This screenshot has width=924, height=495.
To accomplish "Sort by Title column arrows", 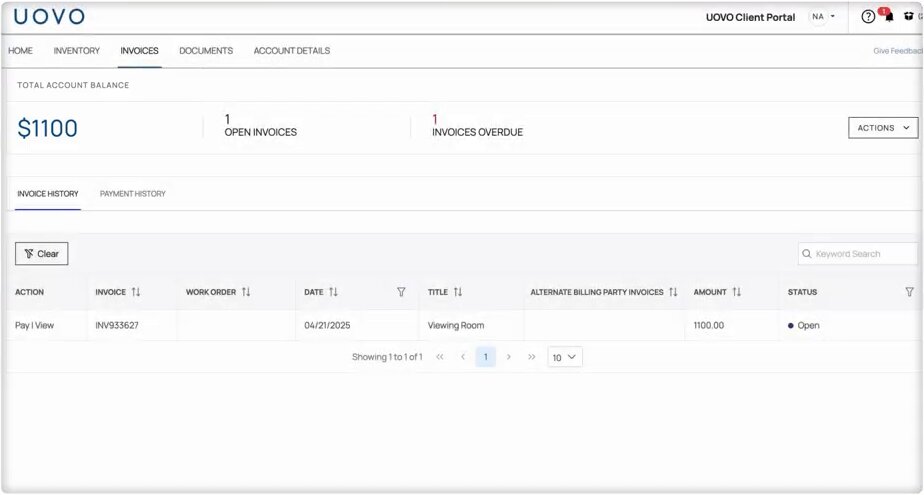I will click(458, 292).
